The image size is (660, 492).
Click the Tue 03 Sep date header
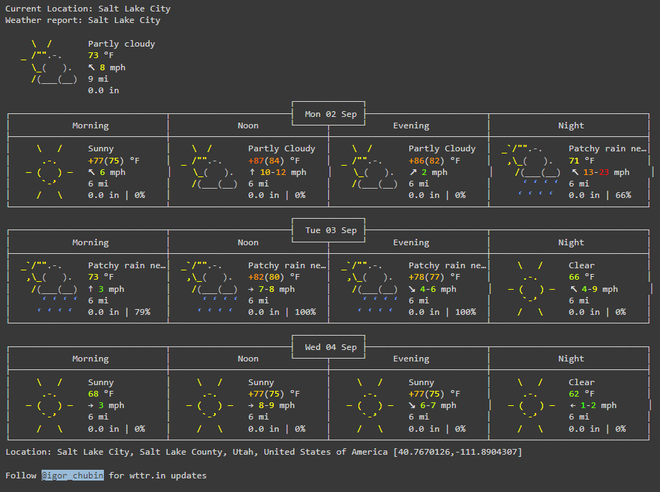(x=330, y=230)
